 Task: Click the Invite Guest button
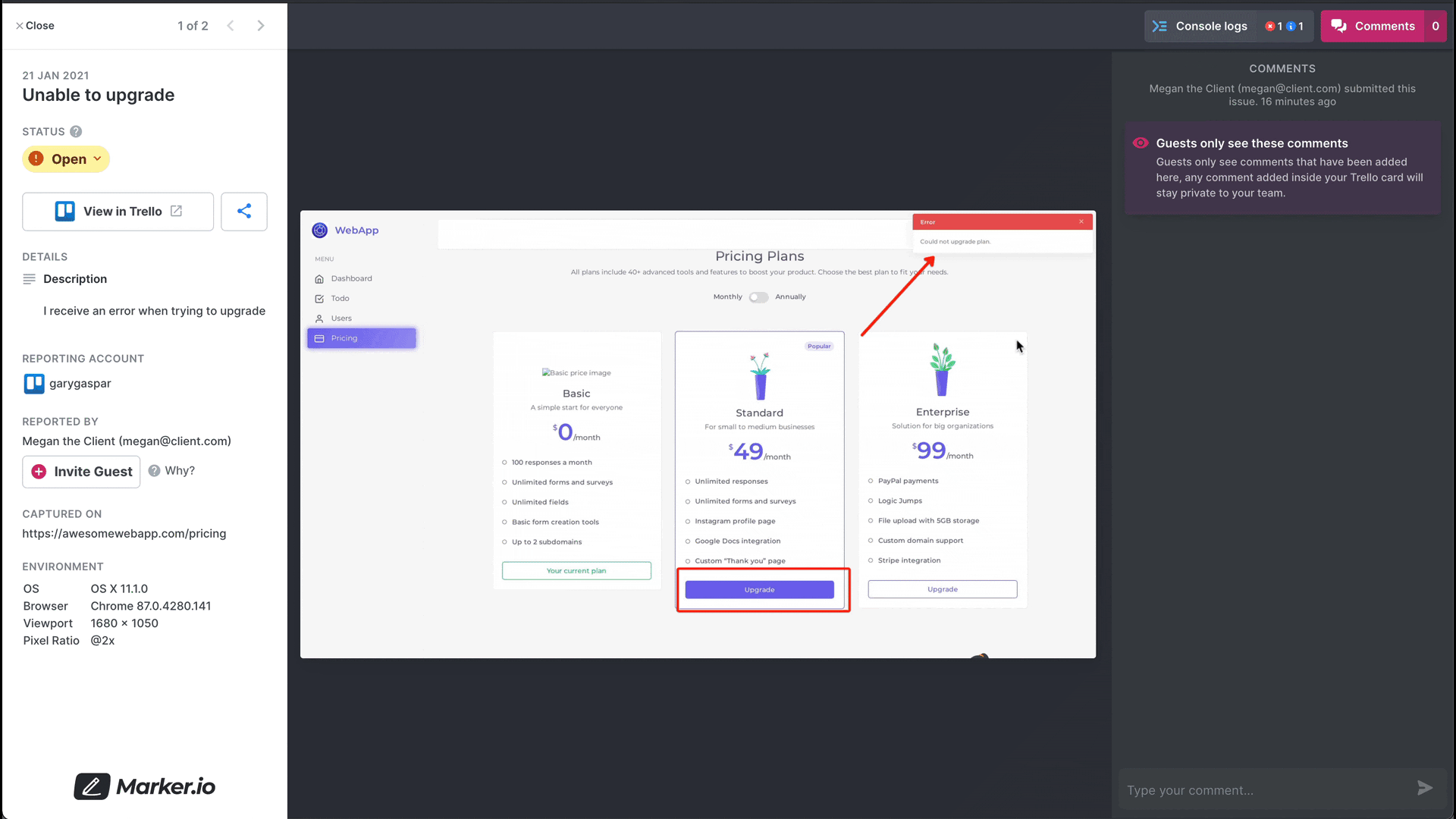(80, 471)
